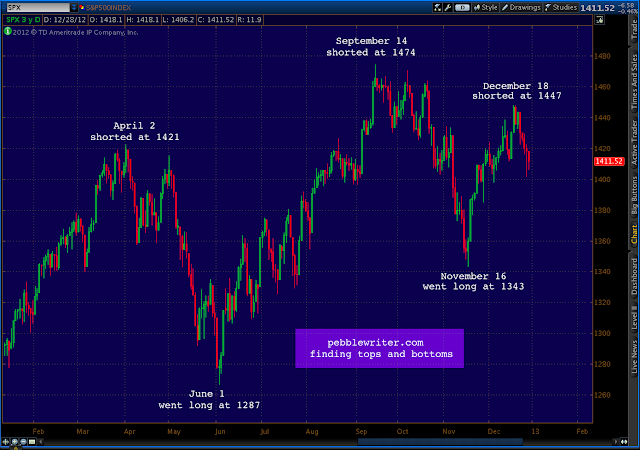The width and height of the screenshot is (640, 450).
Task: Click the D: 12/28/12 date field
Action: click(64, 20)
